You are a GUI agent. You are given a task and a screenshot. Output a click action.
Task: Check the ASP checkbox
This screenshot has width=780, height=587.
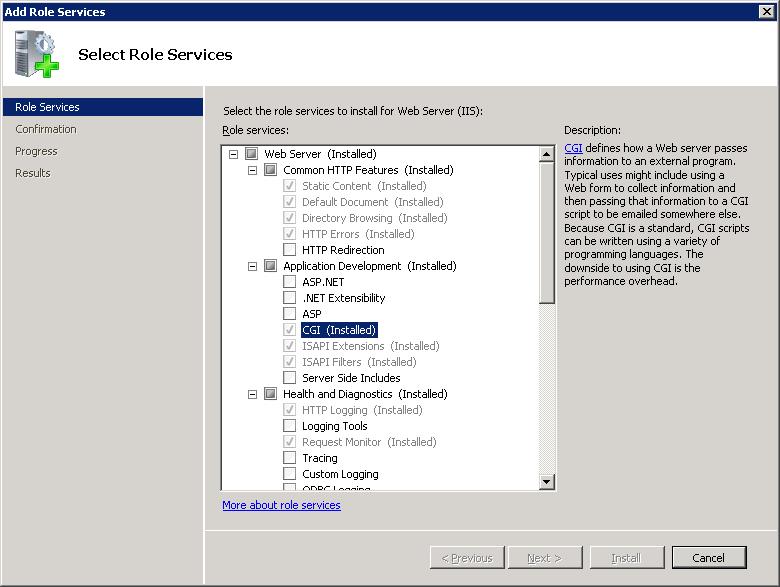point(290,313)
